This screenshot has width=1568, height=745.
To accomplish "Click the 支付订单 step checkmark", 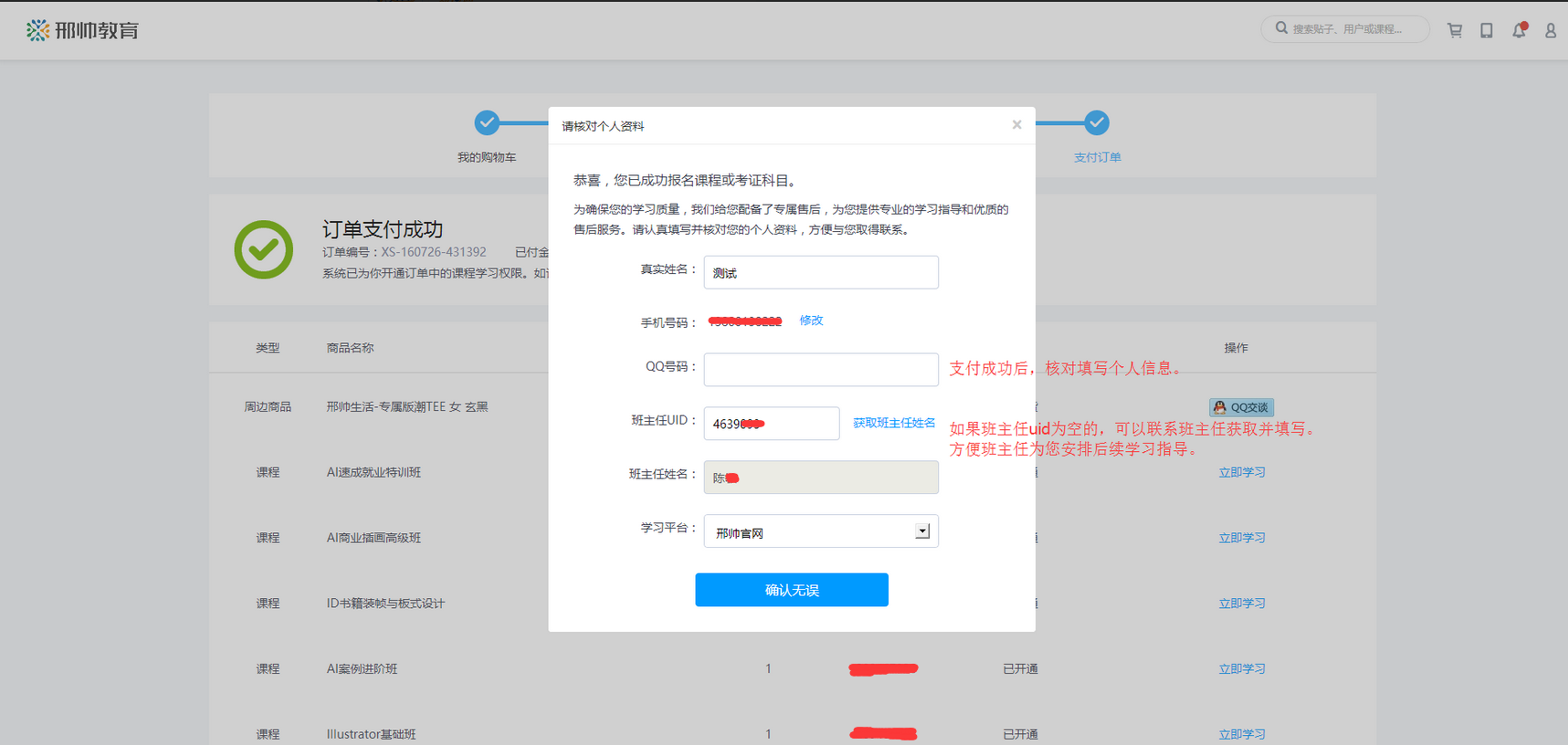I will click(1097, 122).
